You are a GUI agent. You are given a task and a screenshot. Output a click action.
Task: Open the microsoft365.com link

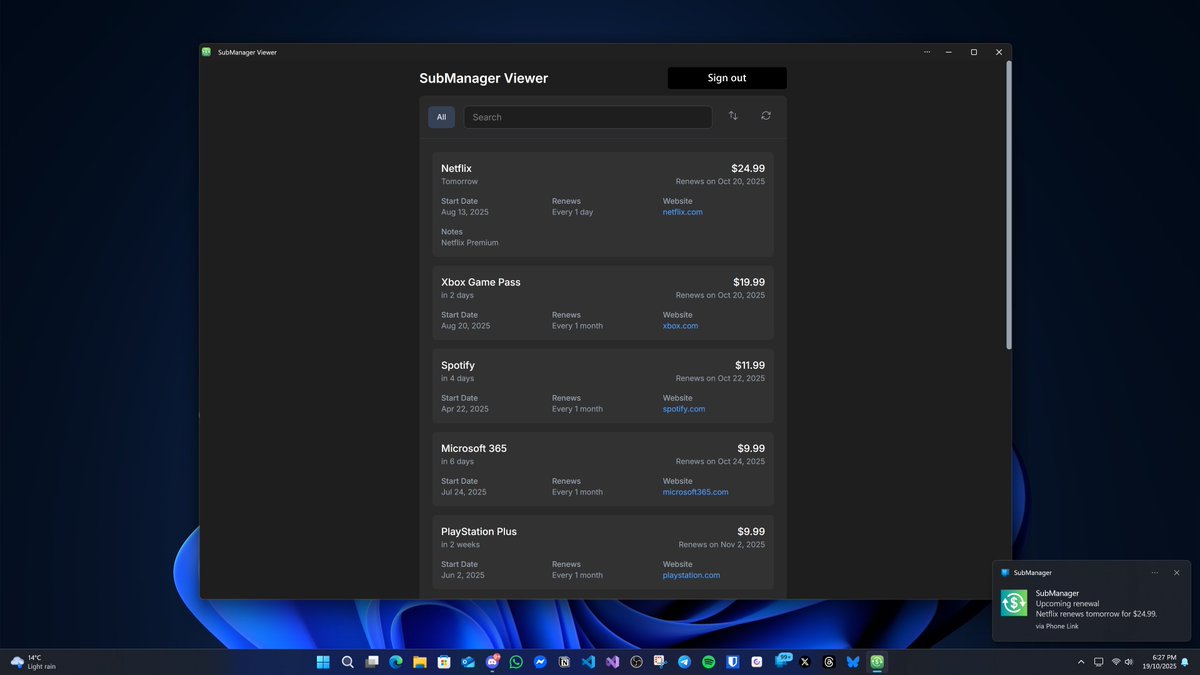695,492
